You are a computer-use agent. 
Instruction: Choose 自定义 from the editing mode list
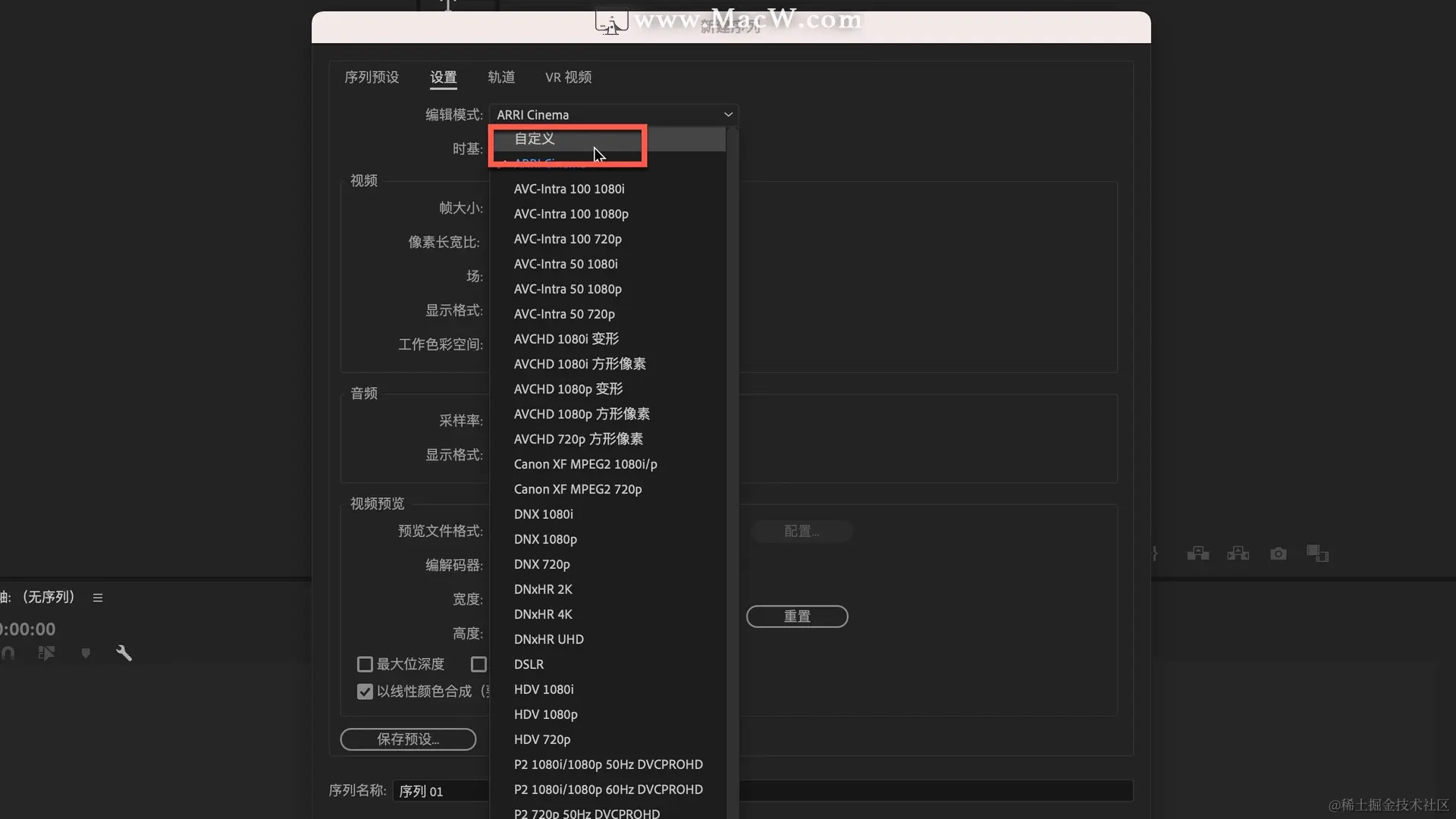(535, 139)
